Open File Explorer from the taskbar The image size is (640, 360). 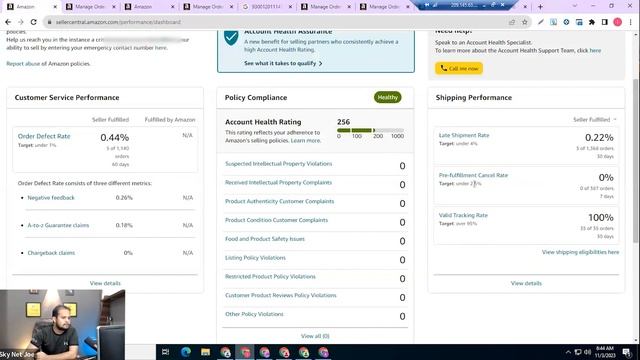pyautogui.click(x=205, y=352)
